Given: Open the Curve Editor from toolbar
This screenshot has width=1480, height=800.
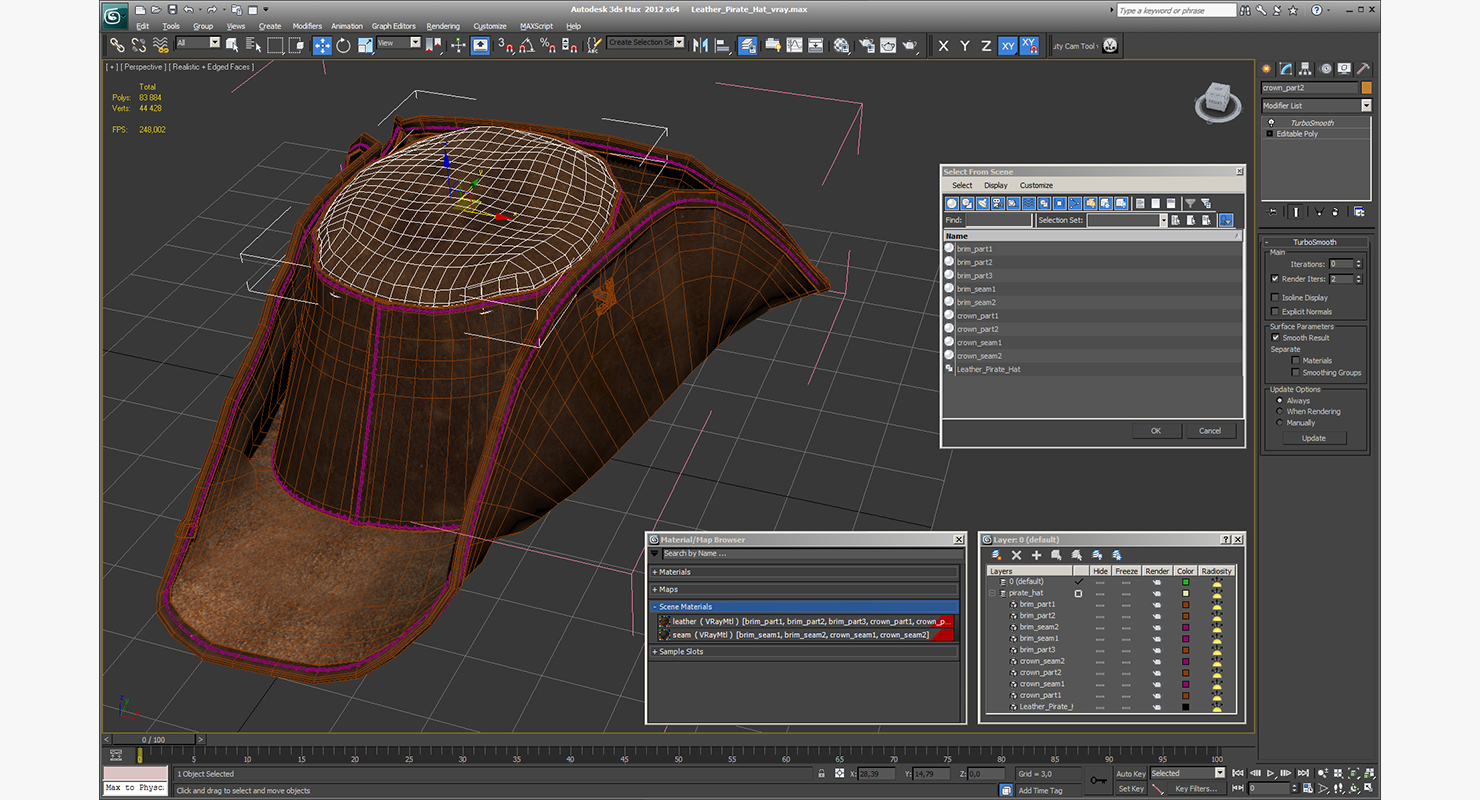Looking at the screenshot, I should (x=794, y=45).
